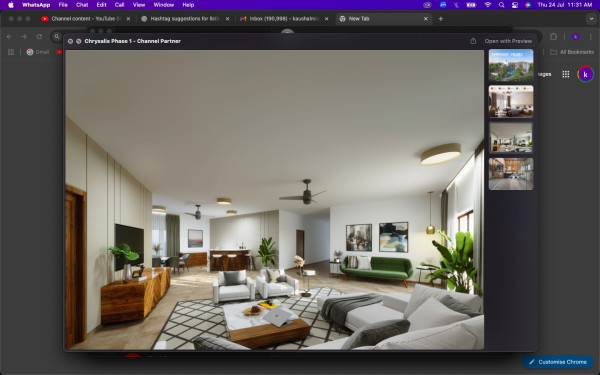Click Customise Chrome button

click(558, 362)
